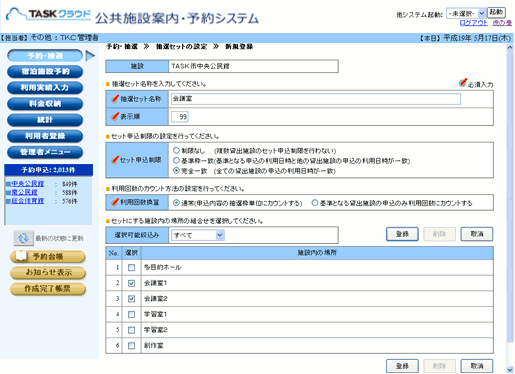
Task: Click the lower 取消 button
Action: point(477,366)
